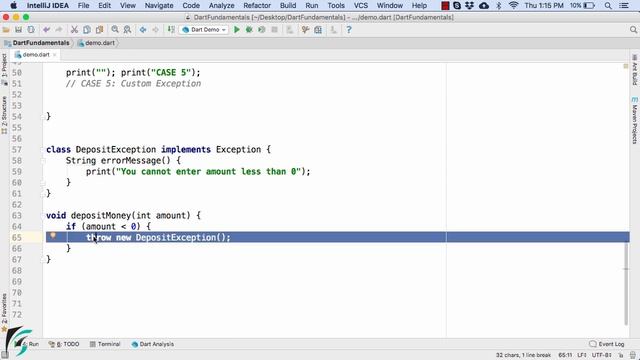The height and width of the screenshot is (360, 640).
Task: Open the Settings wrench icon
Action: (x=305, y=30)
